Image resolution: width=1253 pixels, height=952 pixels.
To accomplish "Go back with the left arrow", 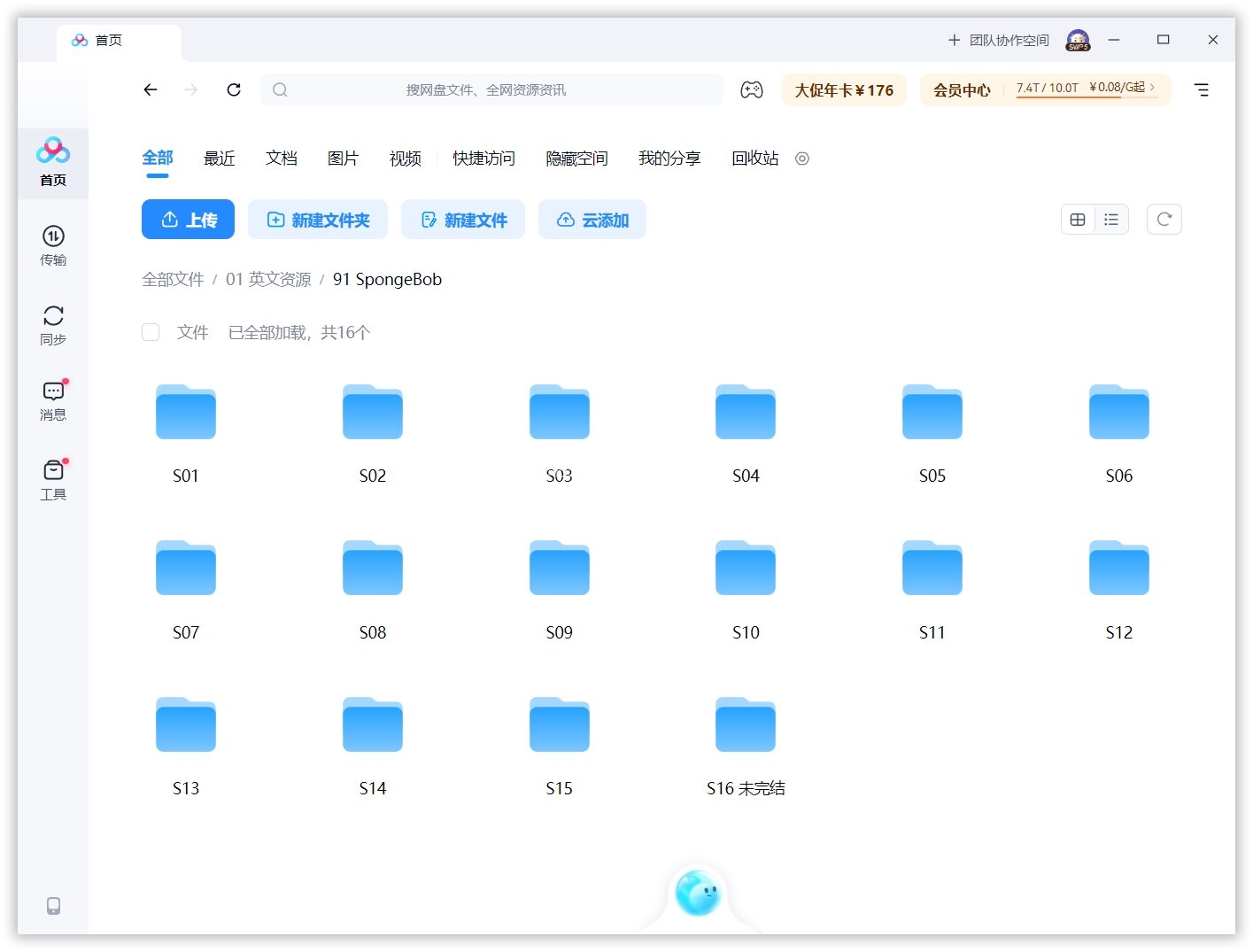I will [151, 89].
